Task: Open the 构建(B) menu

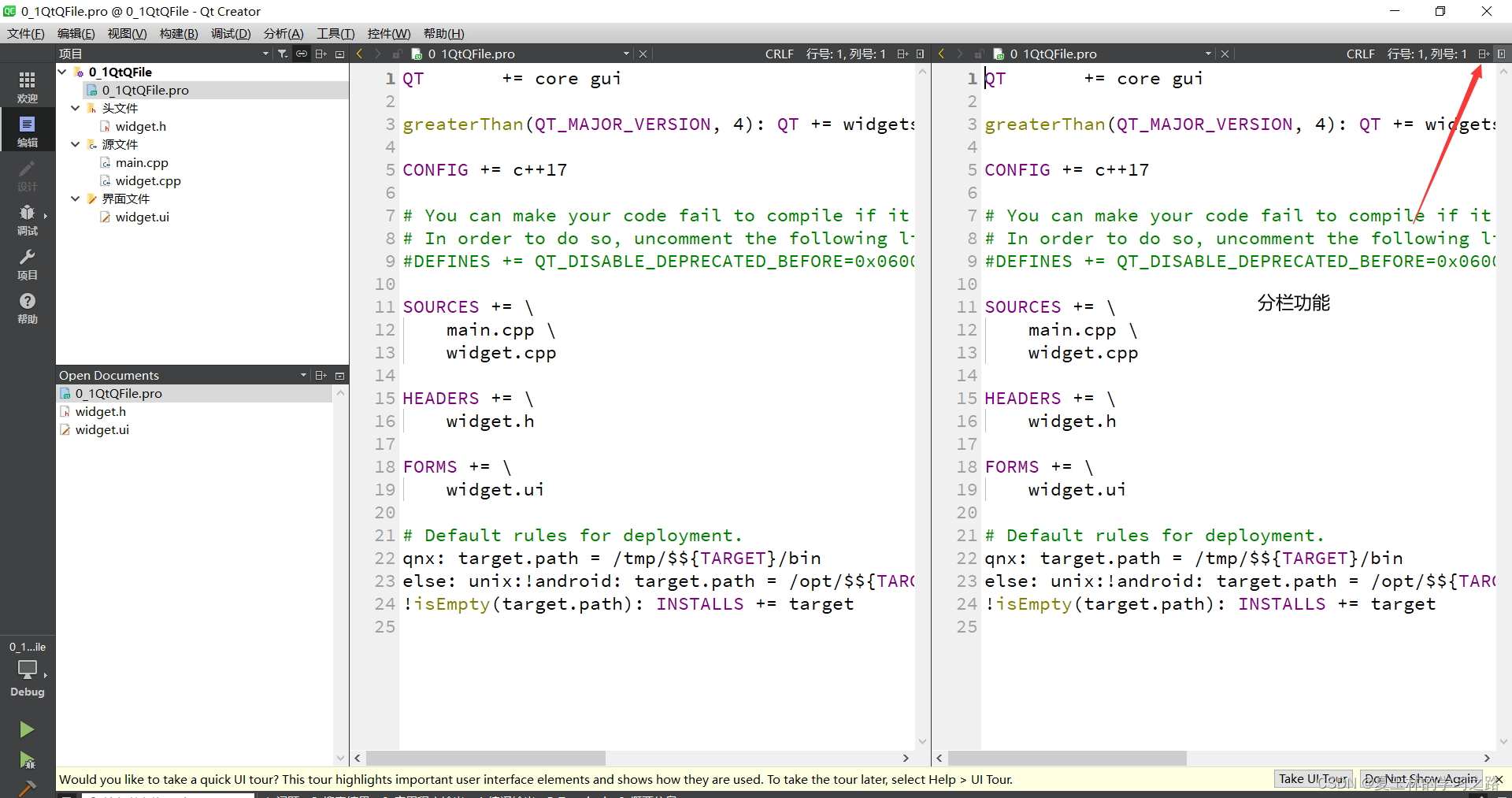Action: coord(179,33)
